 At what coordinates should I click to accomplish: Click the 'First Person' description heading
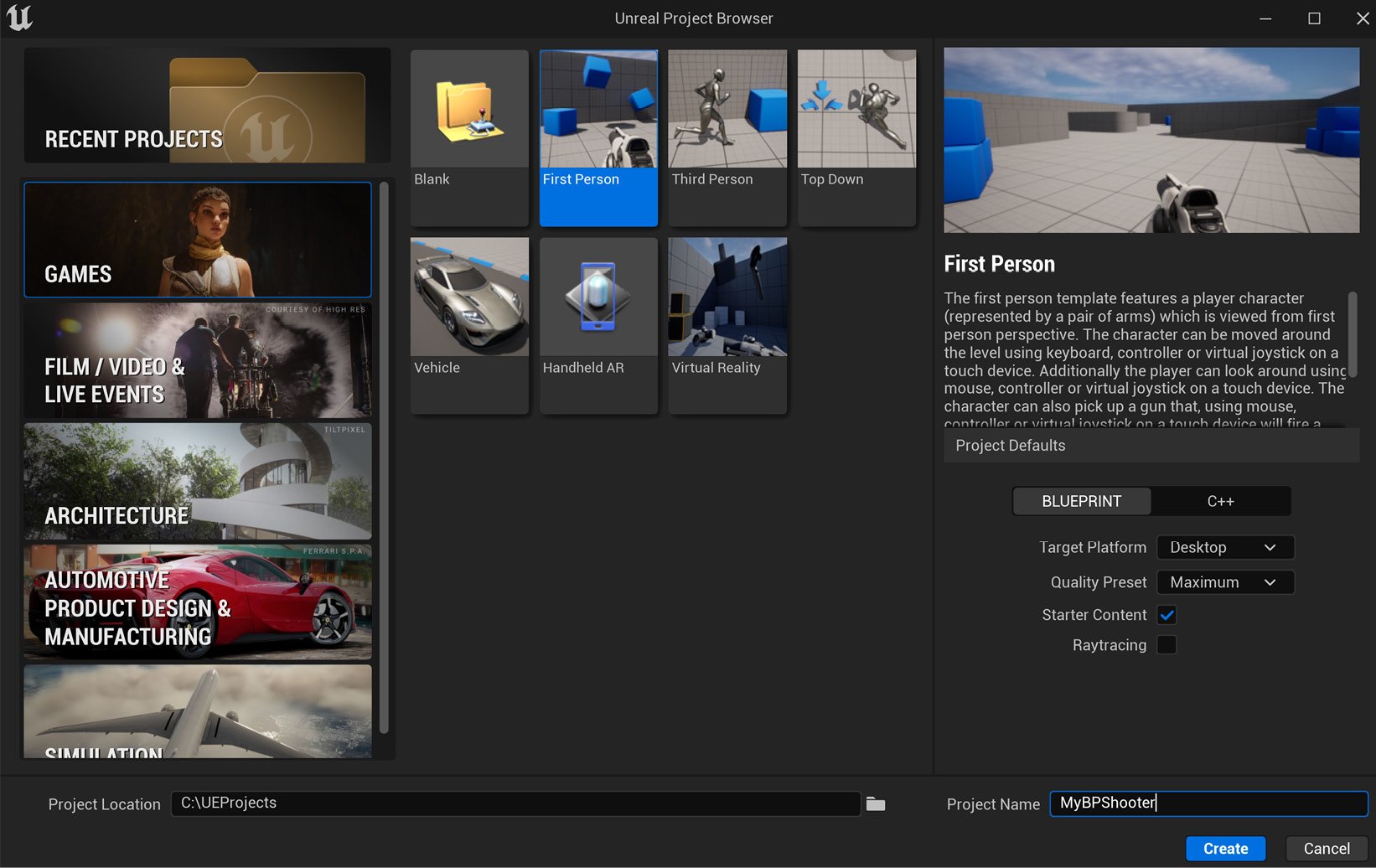999,264
